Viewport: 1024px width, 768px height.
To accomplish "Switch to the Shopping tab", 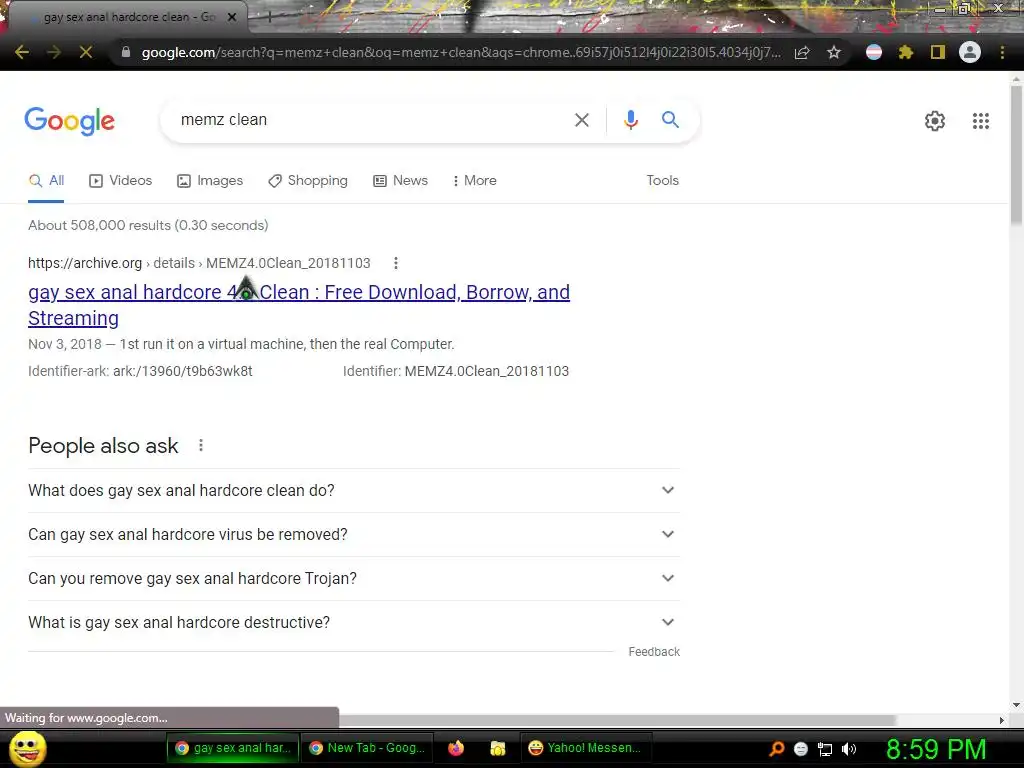I will pyautogui.click(x=308, y=180).
